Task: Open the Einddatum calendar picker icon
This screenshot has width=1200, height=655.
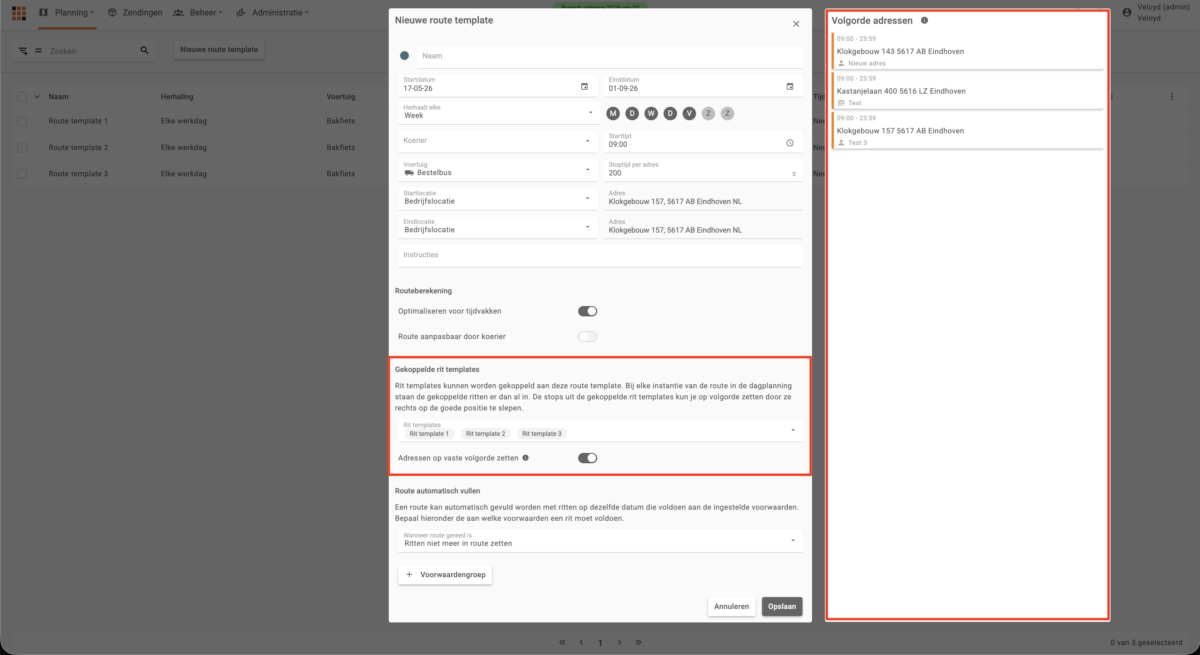Action: tap(790, 86)
